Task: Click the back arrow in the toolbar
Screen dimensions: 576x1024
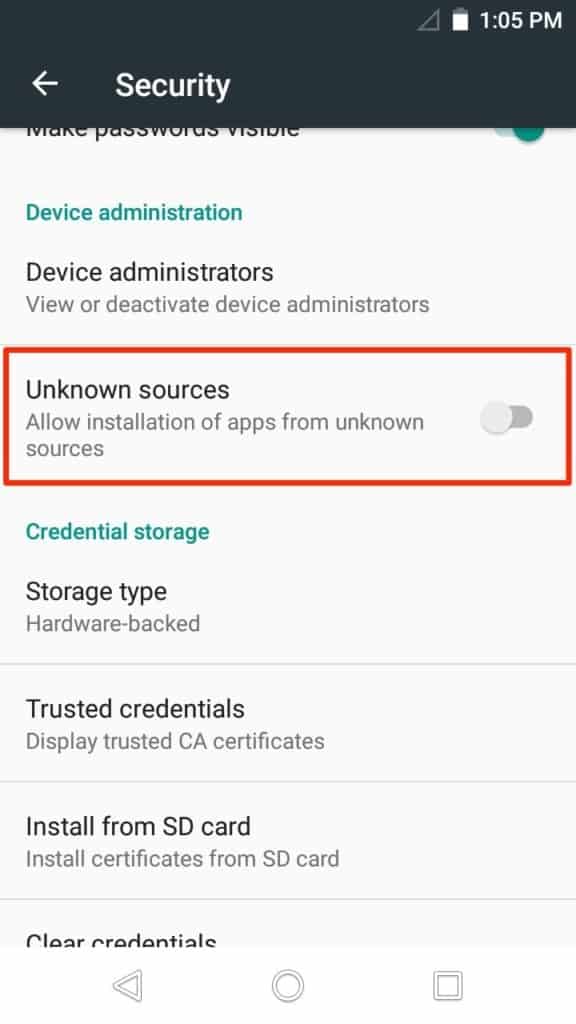Action: [45, 84]
